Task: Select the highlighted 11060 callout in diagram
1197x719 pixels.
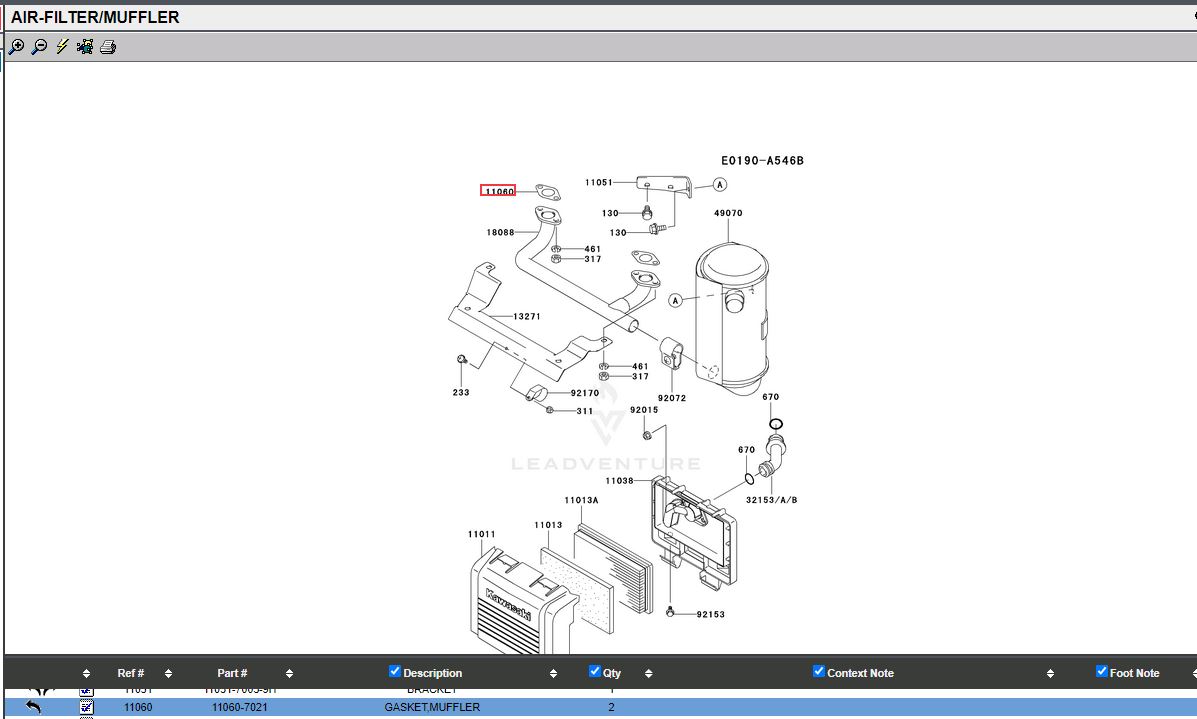Action: tap(498, 191)
